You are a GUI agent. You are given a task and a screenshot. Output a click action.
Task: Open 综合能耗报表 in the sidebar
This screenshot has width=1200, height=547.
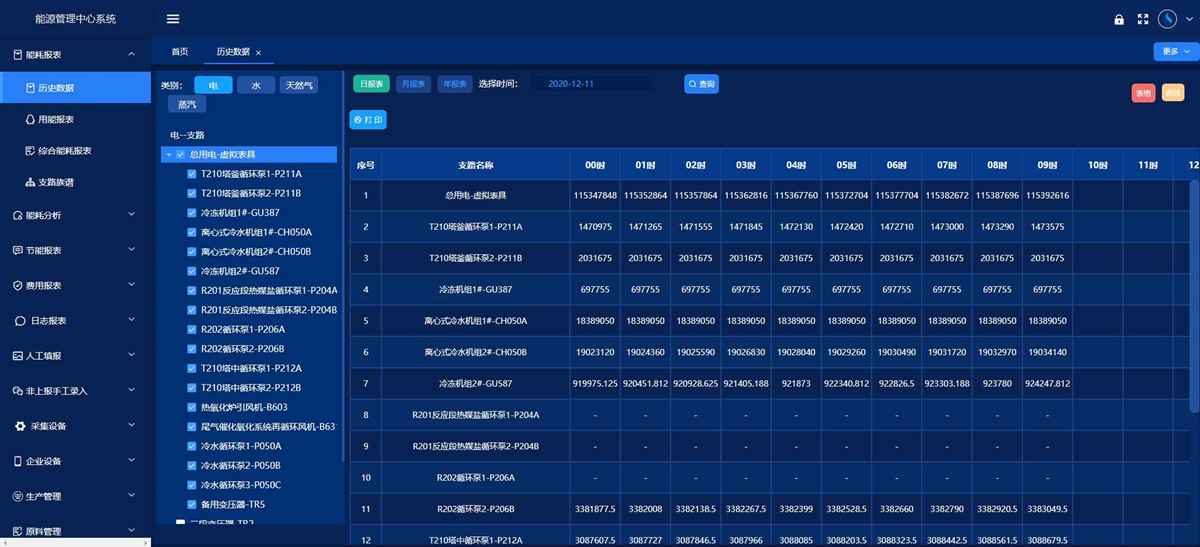point(64,151)
